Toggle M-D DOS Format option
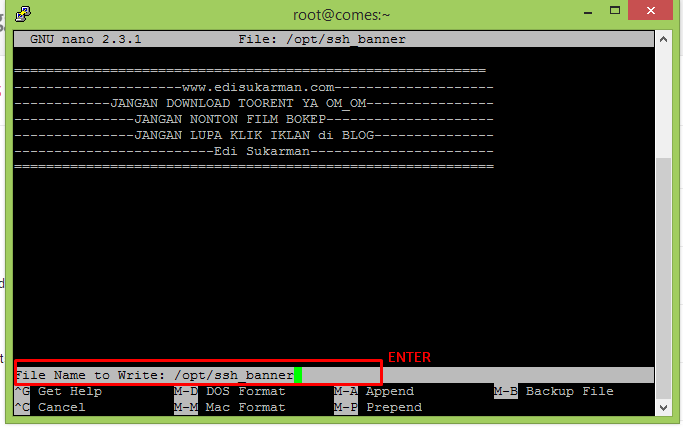 click(230, 391)
